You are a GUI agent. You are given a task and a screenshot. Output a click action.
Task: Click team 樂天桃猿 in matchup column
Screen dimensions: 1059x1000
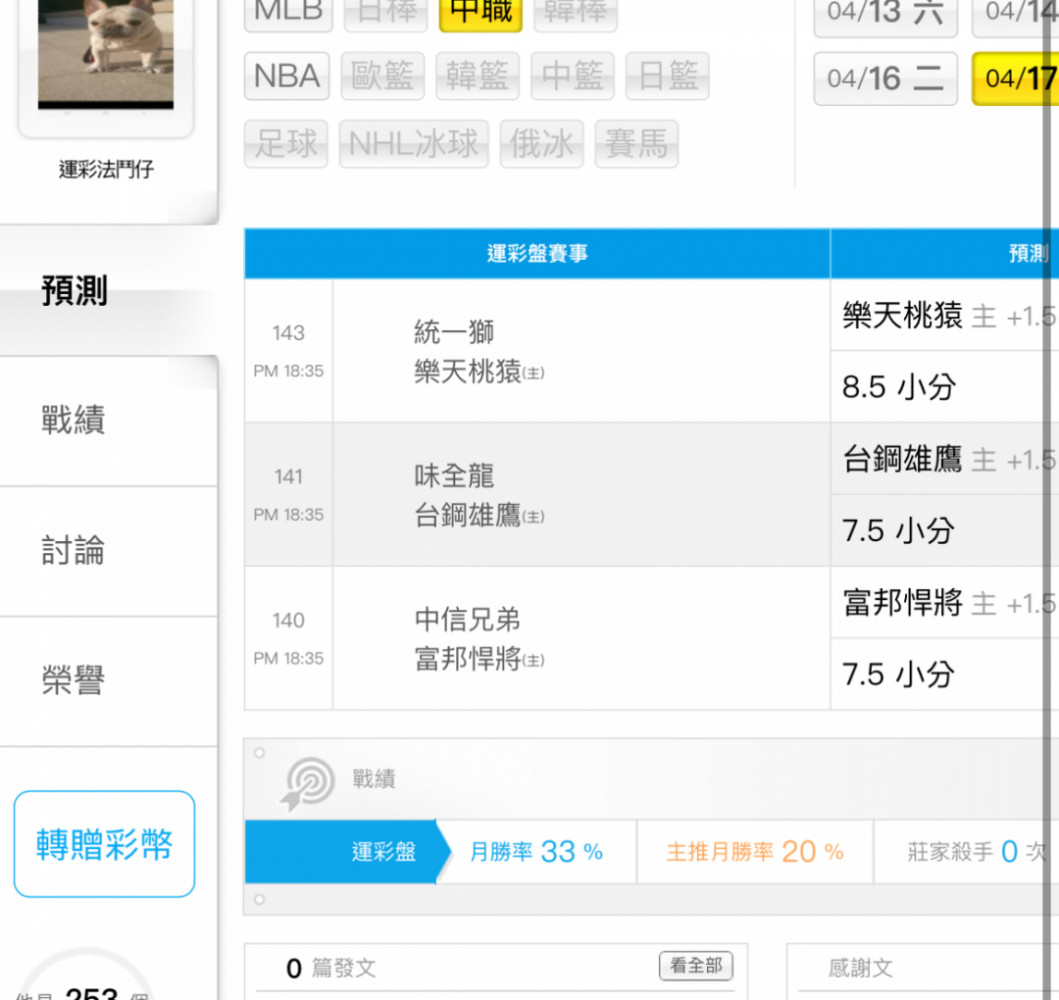[x=479, y=371]
